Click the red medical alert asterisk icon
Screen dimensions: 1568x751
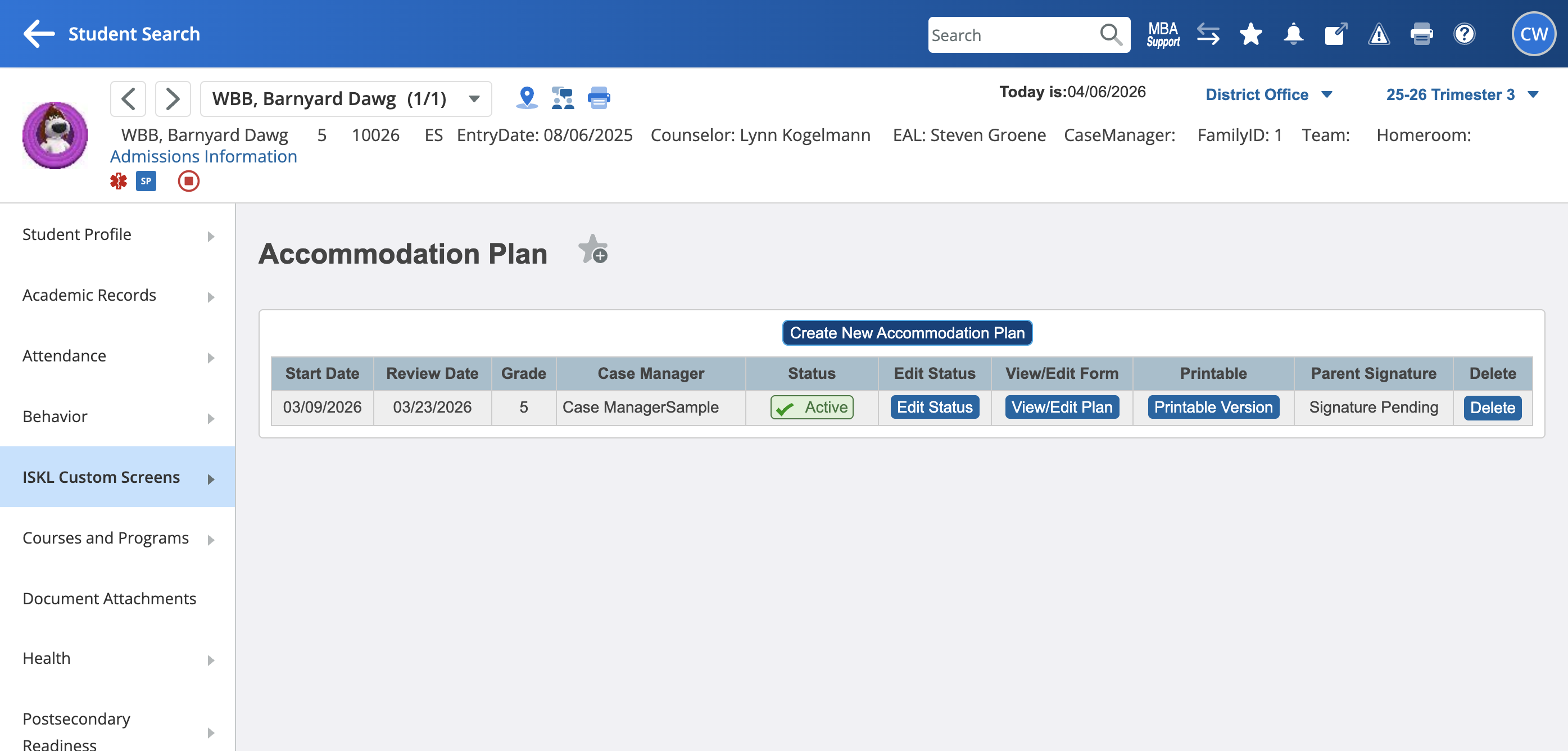click(x=118, y=182)
